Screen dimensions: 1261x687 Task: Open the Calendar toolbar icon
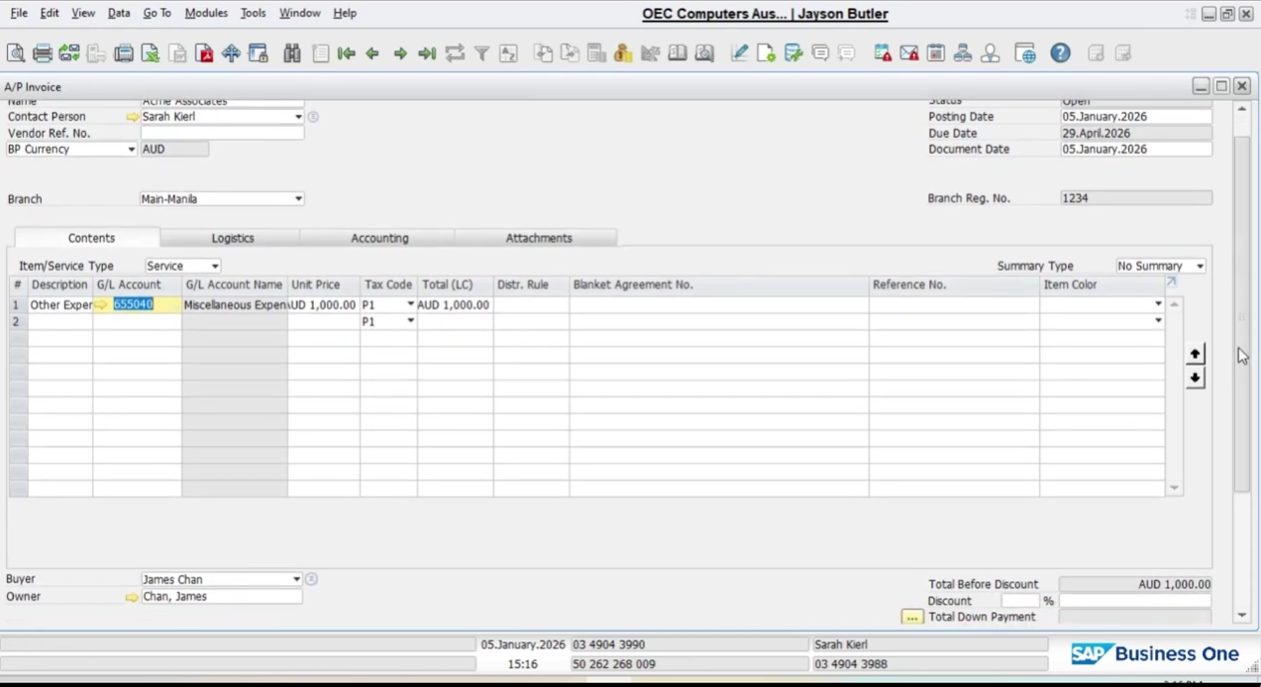[x=936, y=53]
